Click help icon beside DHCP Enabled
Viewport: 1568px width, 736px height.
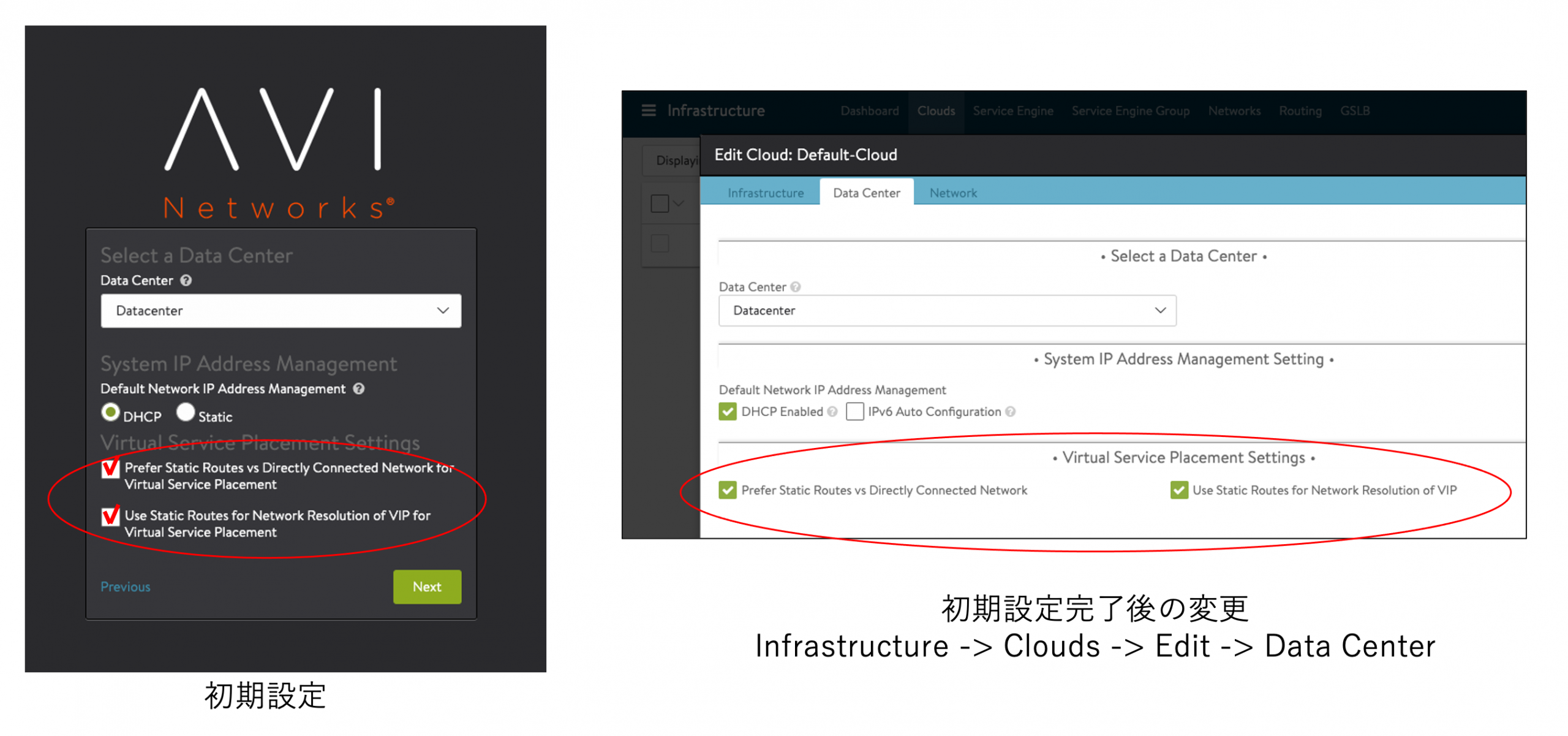pyautogui.click(x=832, y=412)
